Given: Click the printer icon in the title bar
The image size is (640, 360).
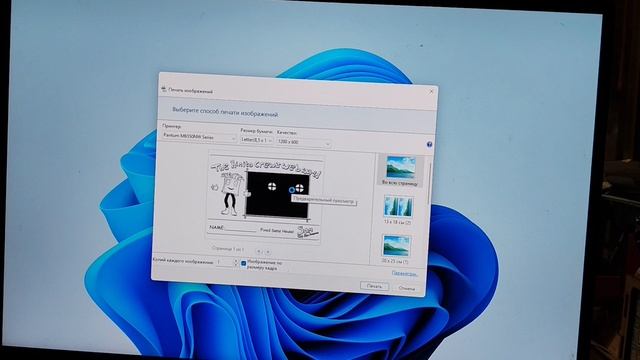Looking at the screenshot, I should click(164, 89).
